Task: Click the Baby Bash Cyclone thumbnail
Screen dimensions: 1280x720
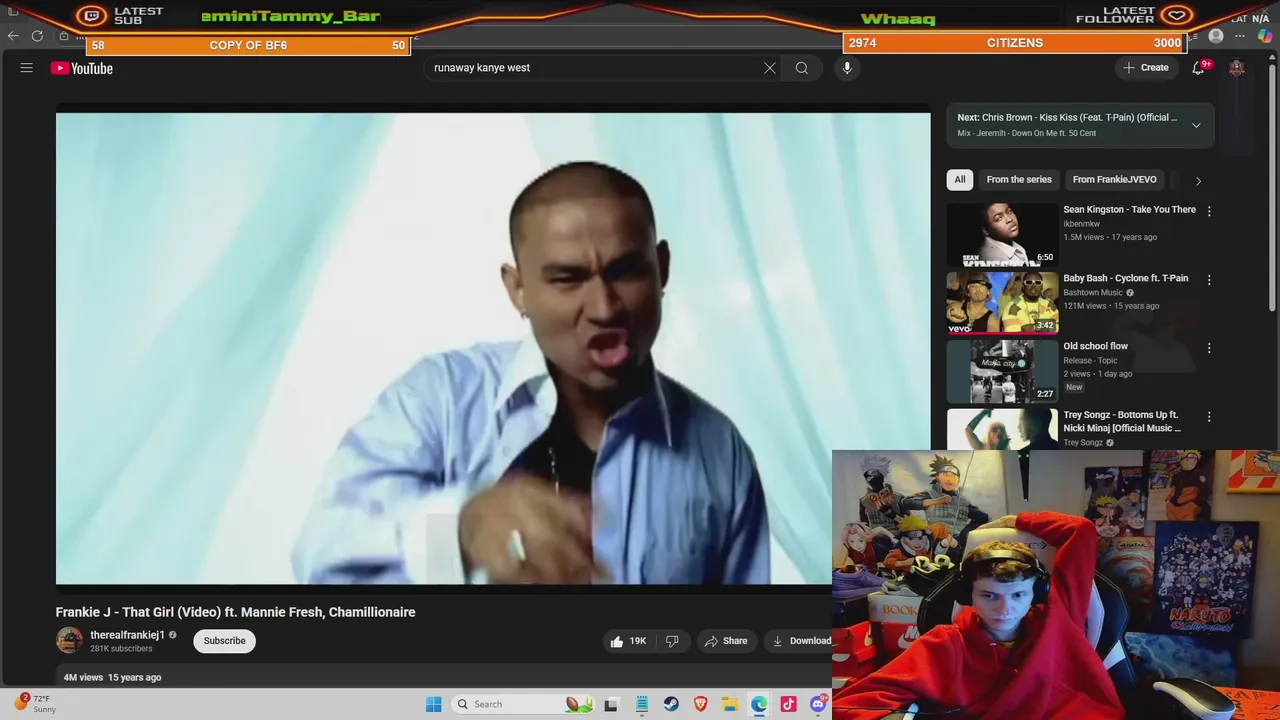Action: pyautogui.click(x=1002, y=302)
